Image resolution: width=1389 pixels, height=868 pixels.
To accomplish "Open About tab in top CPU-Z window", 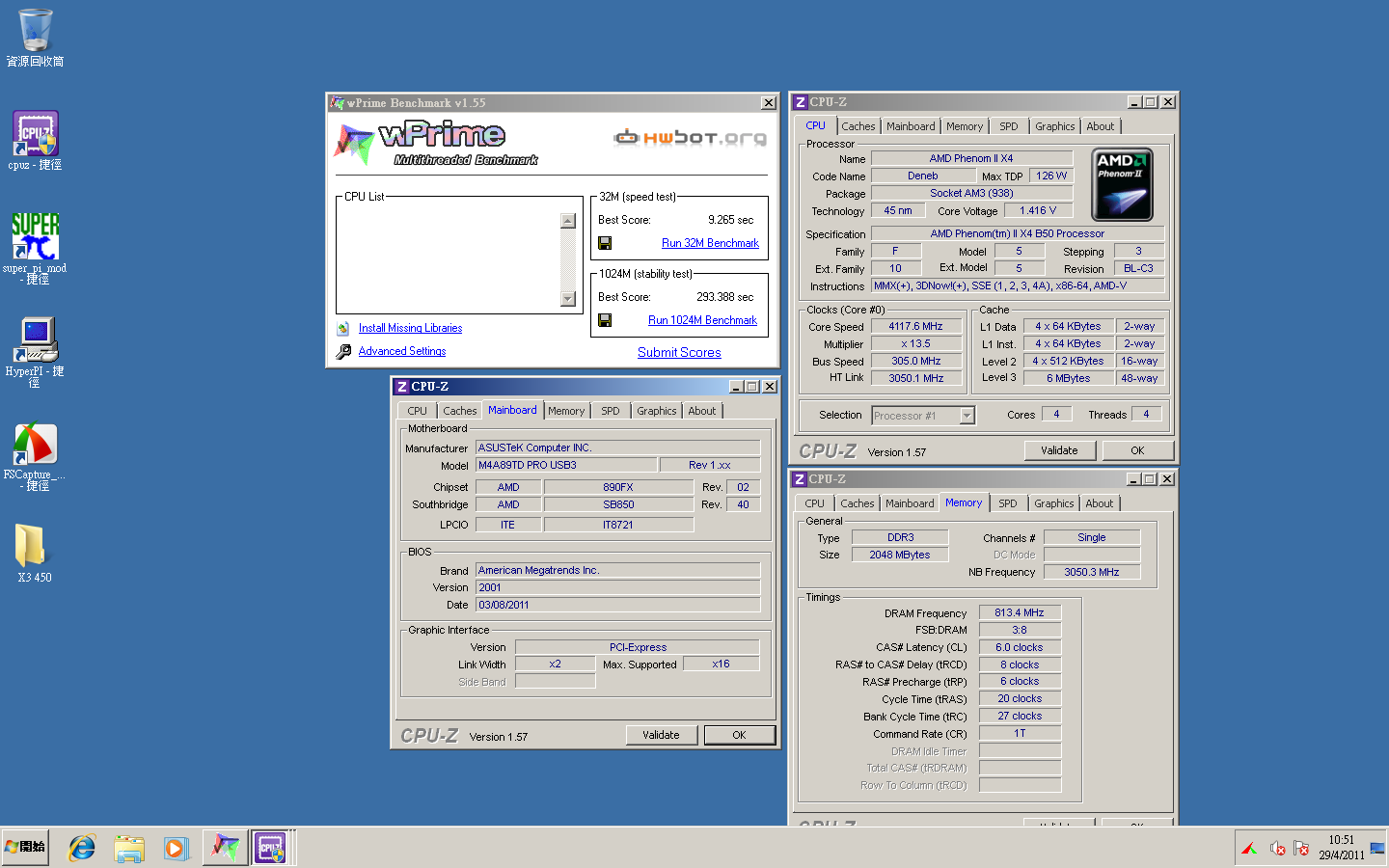I will click(1101, 126).
